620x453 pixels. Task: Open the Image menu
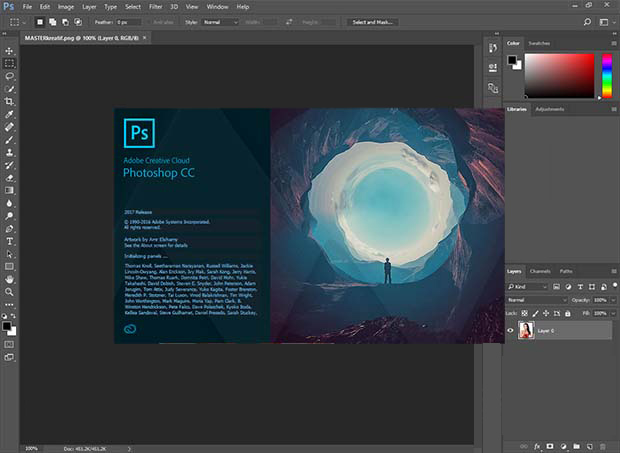pyautogui.click(x=66, y=7)
